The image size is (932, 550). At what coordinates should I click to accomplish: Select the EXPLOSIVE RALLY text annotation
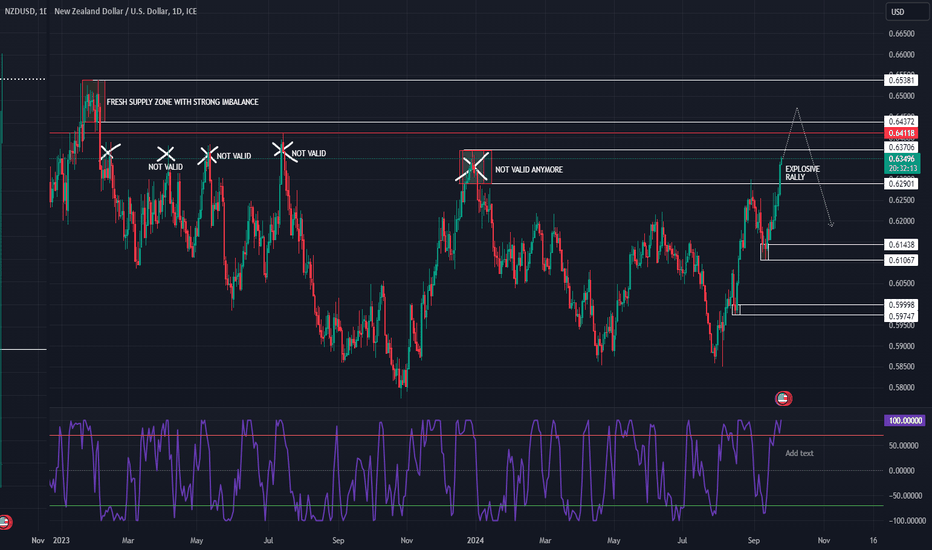(x=802, y=173)
